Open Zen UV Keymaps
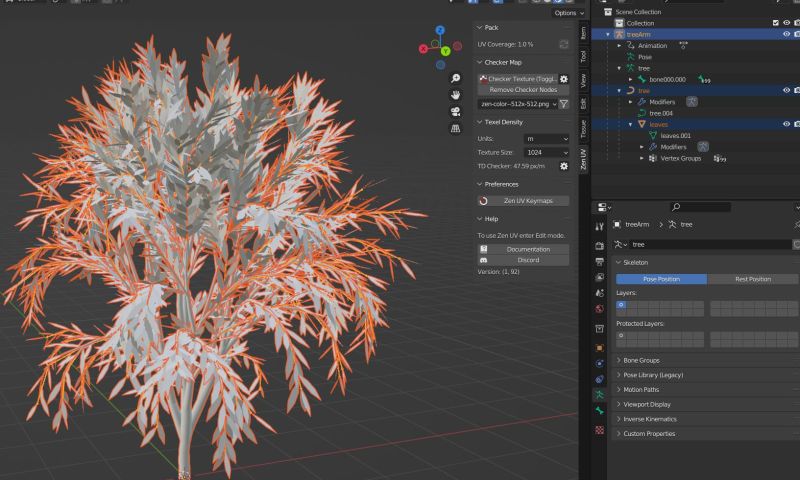 pos(523,201)
